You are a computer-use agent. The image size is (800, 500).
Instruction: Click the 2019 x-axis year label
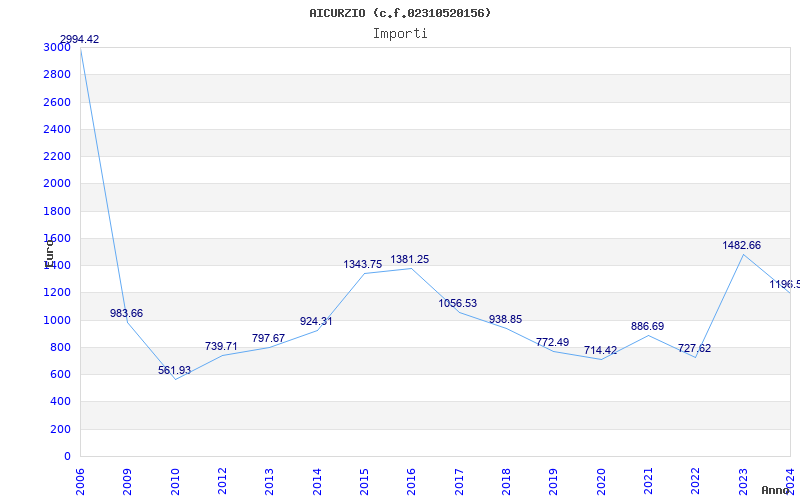coord(553,482)
